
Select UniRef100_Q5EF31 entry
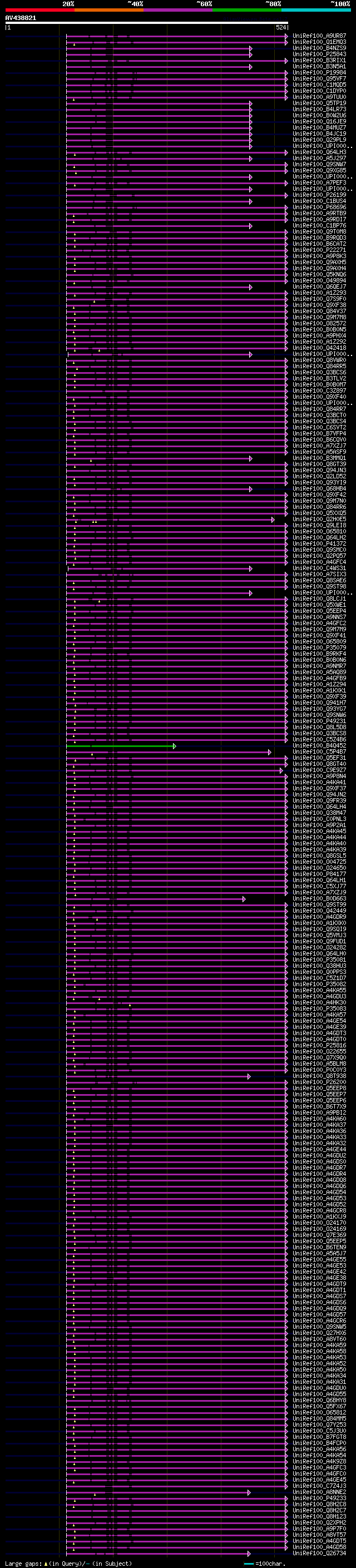coord(319,759)
